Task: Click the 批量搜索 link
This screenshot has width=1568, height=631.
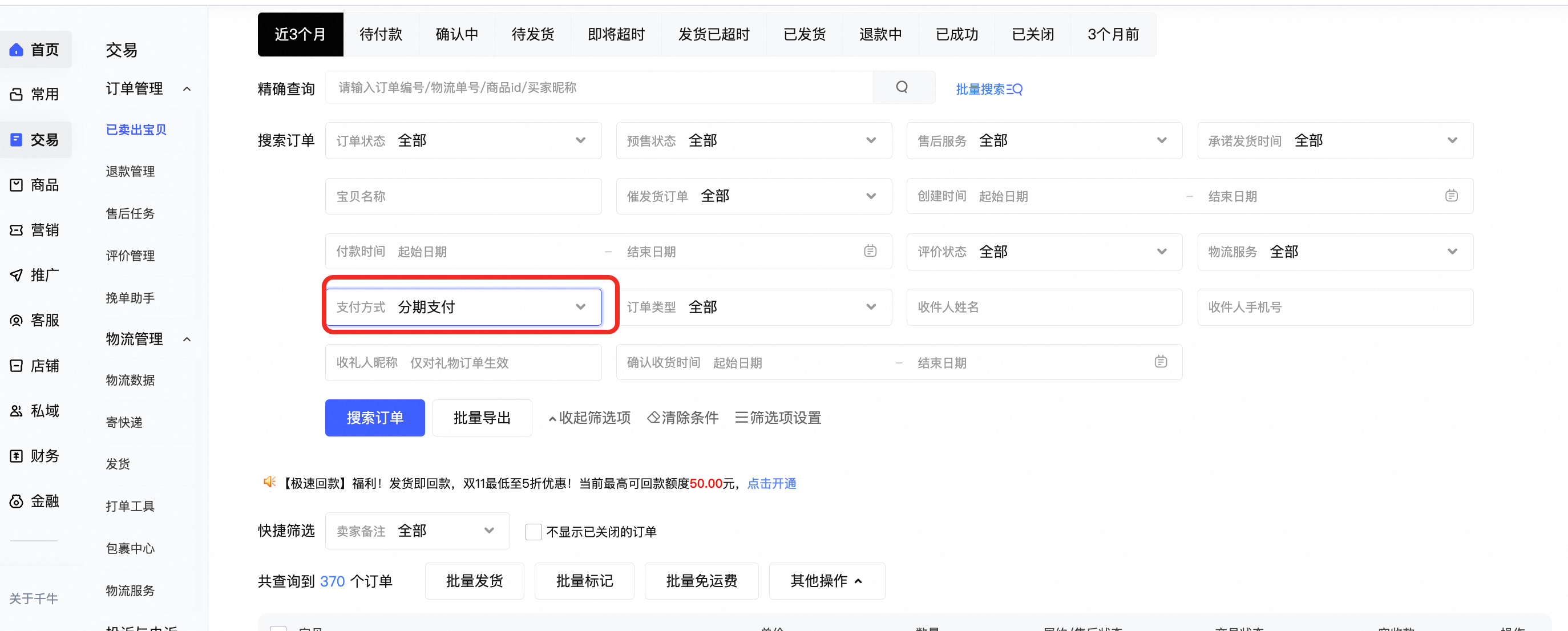Action: (989, 90)
